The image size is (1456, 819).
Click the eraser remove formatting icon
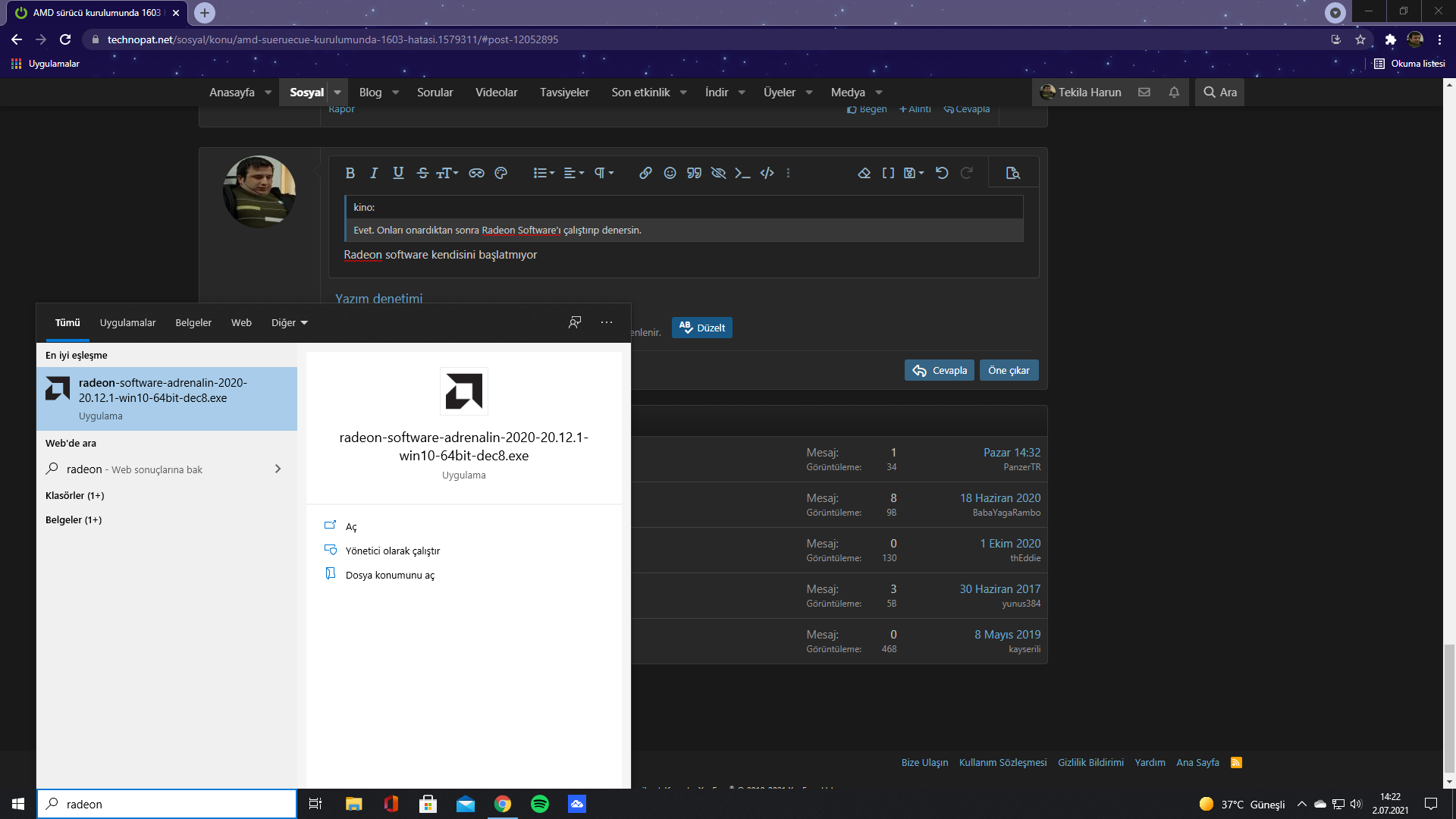[x=864, y=173]
